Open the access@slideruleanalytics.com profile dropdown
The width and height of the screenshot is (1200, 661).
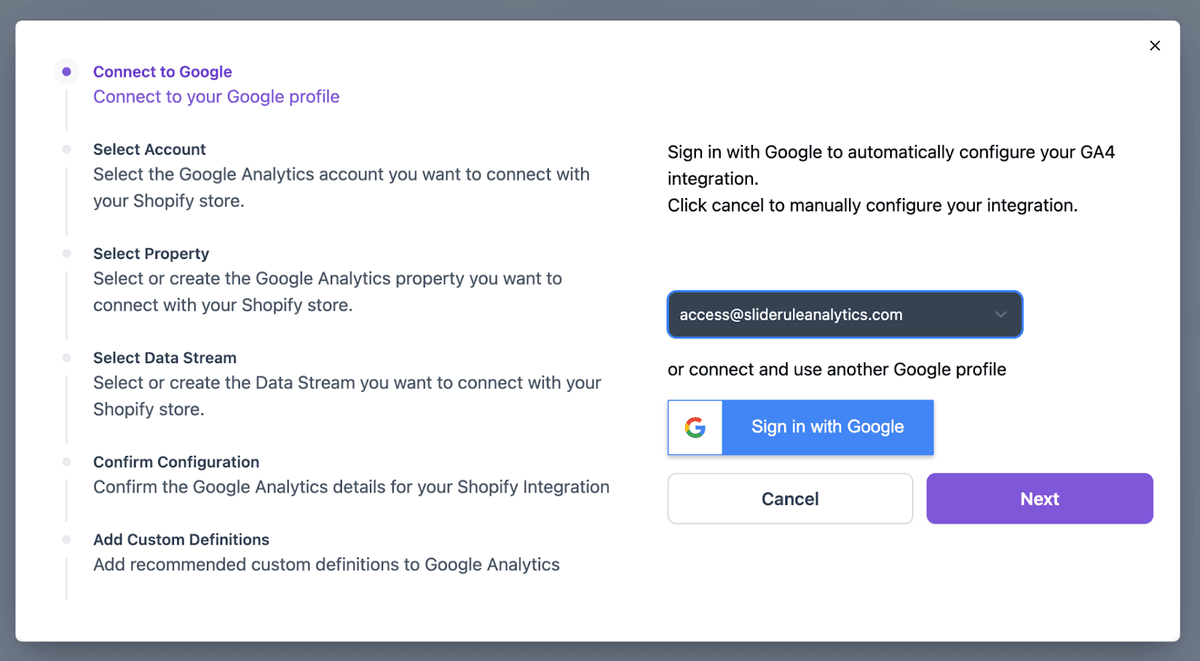[x=845, y=314]
